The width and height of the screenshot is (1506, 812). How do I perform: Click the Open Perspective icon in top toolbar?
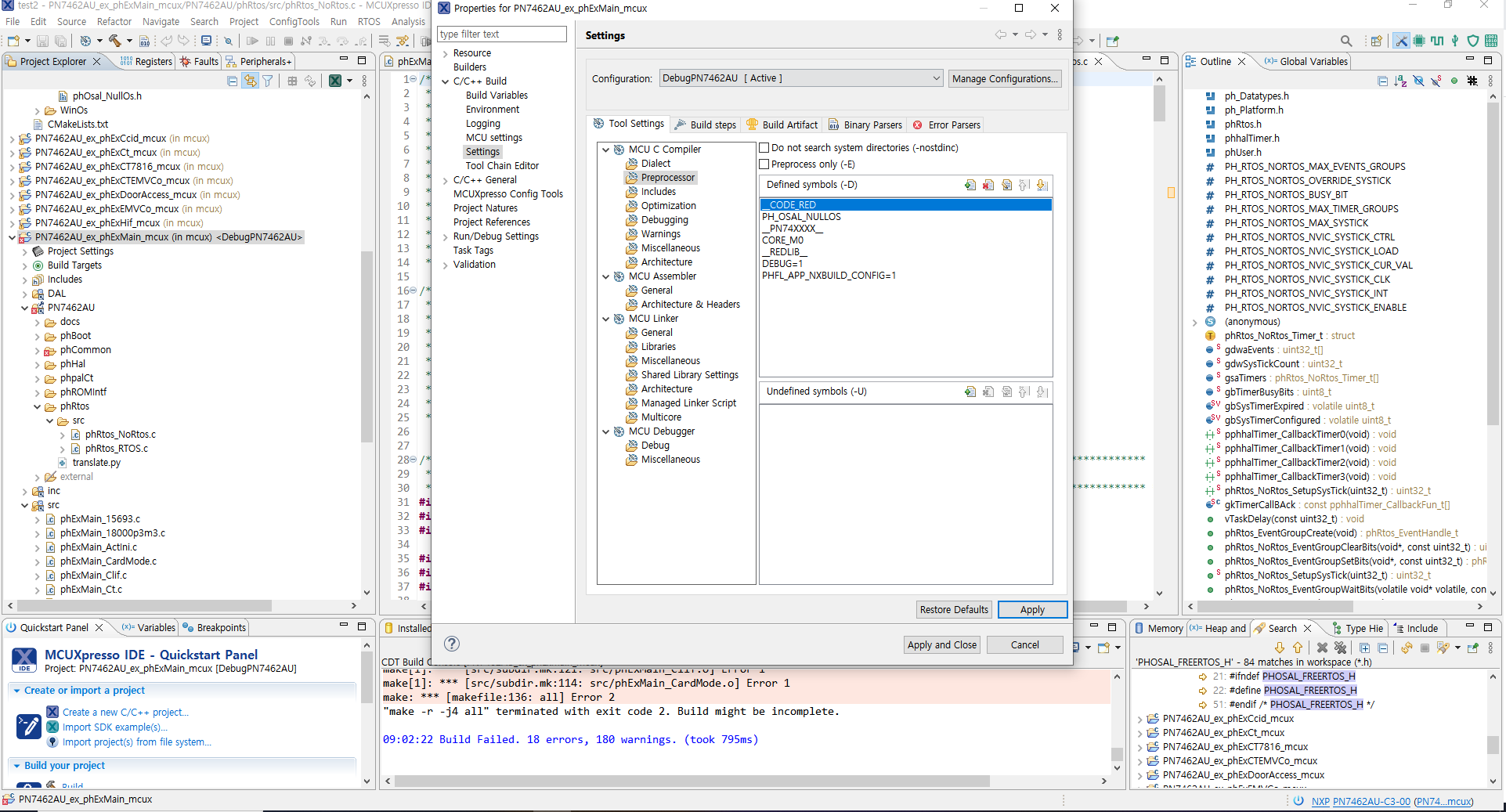coord(1376,41)
